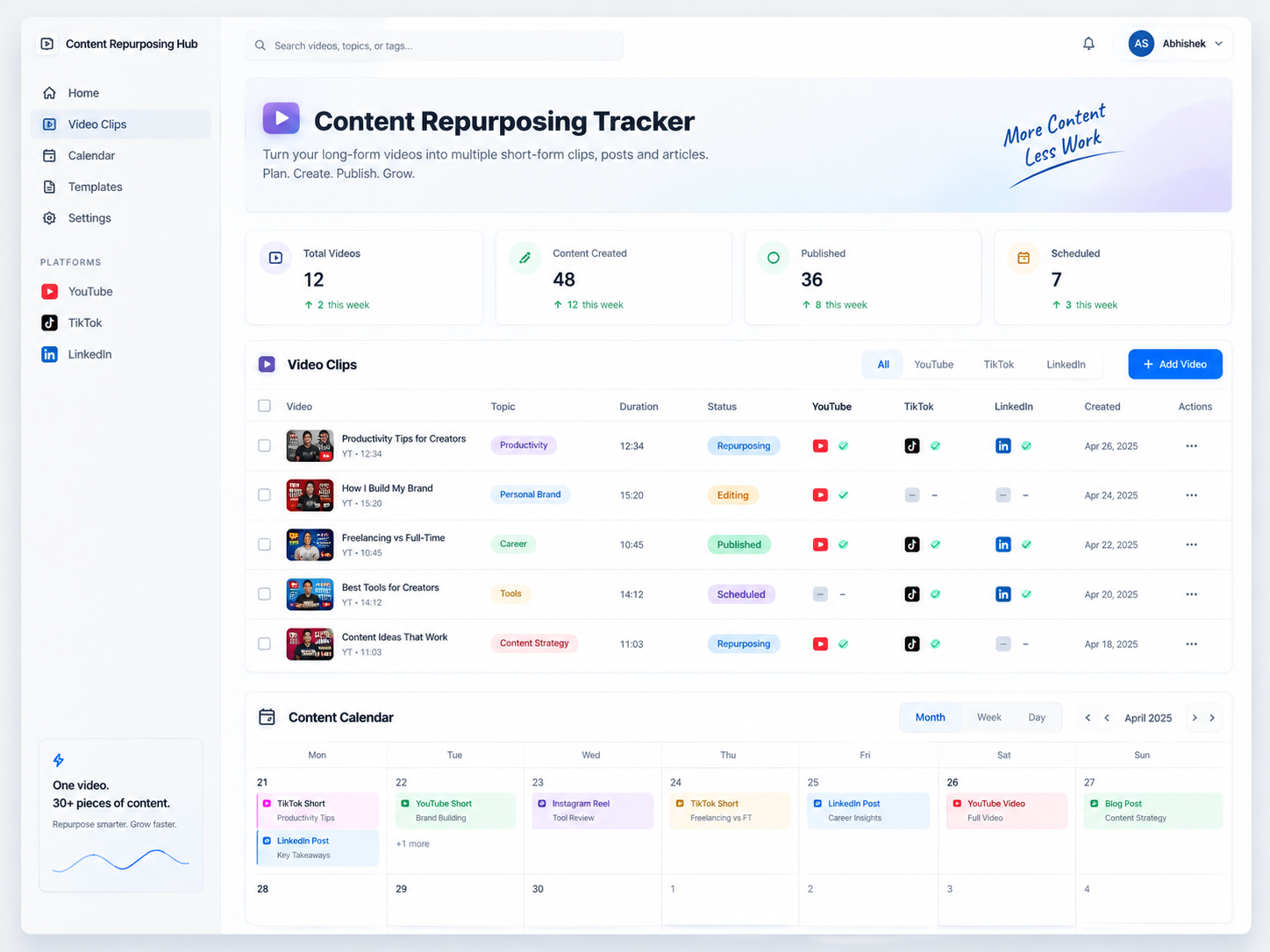Check the Content Ideas That Work row
Screen dimensions: 1270x952
pos(264,643)
